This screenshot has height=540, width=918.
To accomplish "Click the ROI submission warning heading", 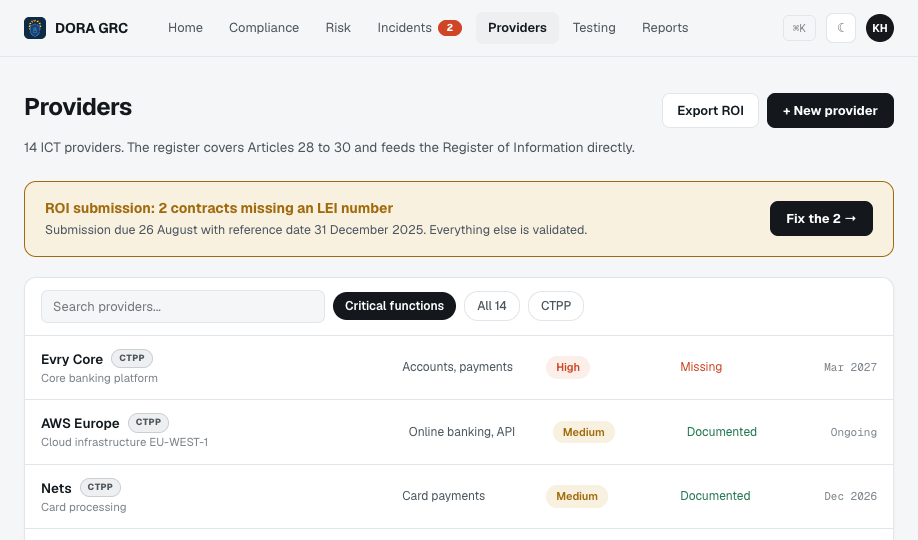I will [x=219, y=208].
